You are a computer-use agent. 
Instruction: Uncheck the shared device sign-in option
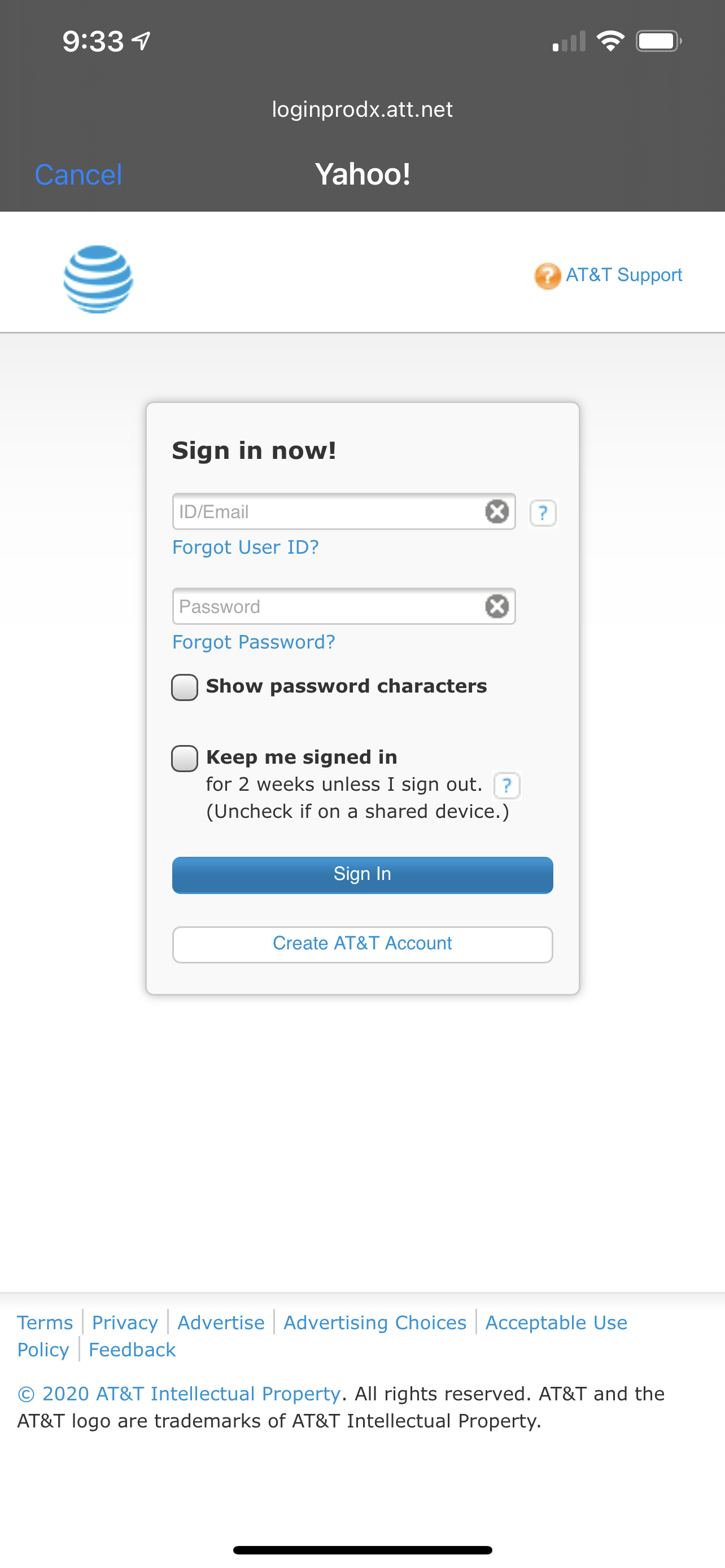(x=185, y=758)
